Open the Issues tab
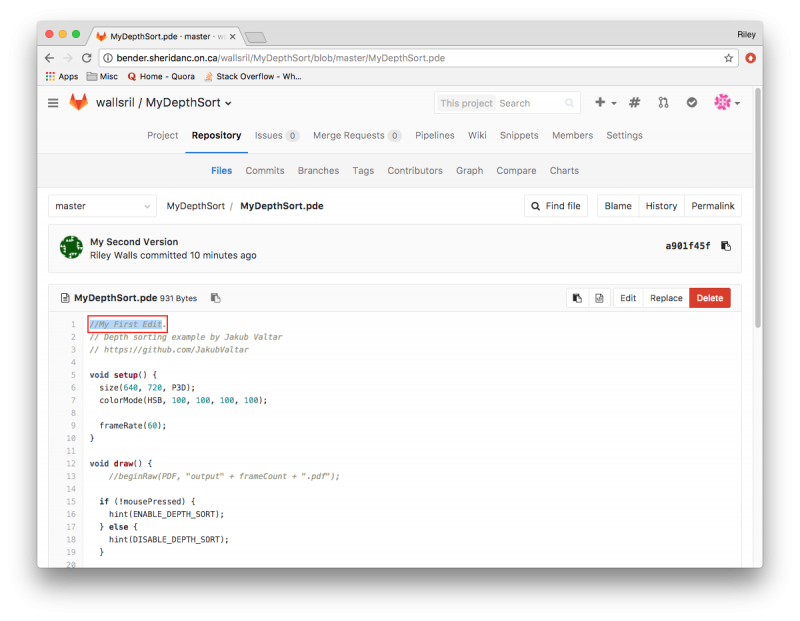 [x=277, y=136]
